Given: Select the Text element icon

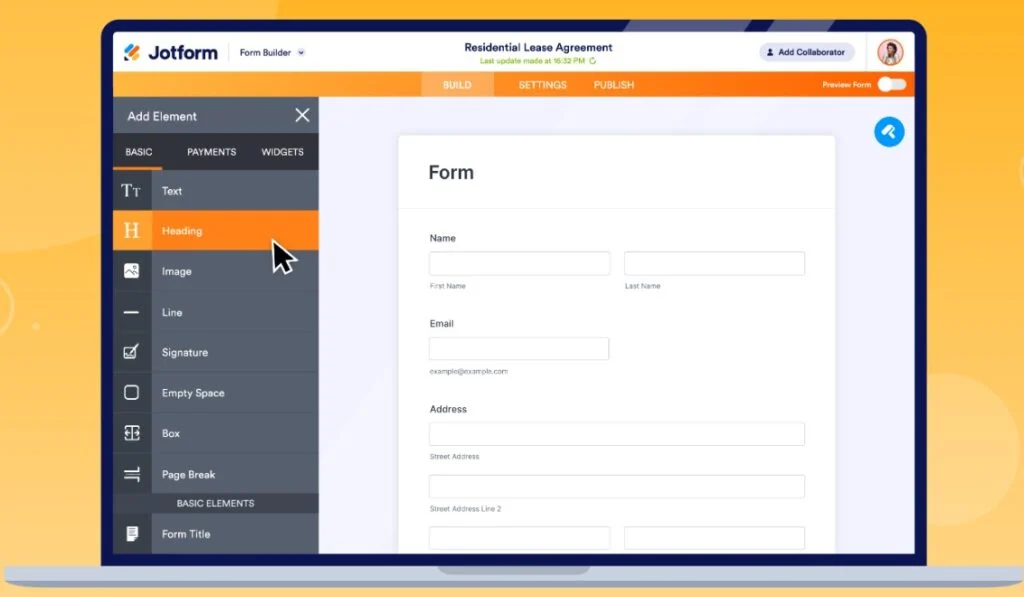Looking at the screenshot, I should point(131,190).
